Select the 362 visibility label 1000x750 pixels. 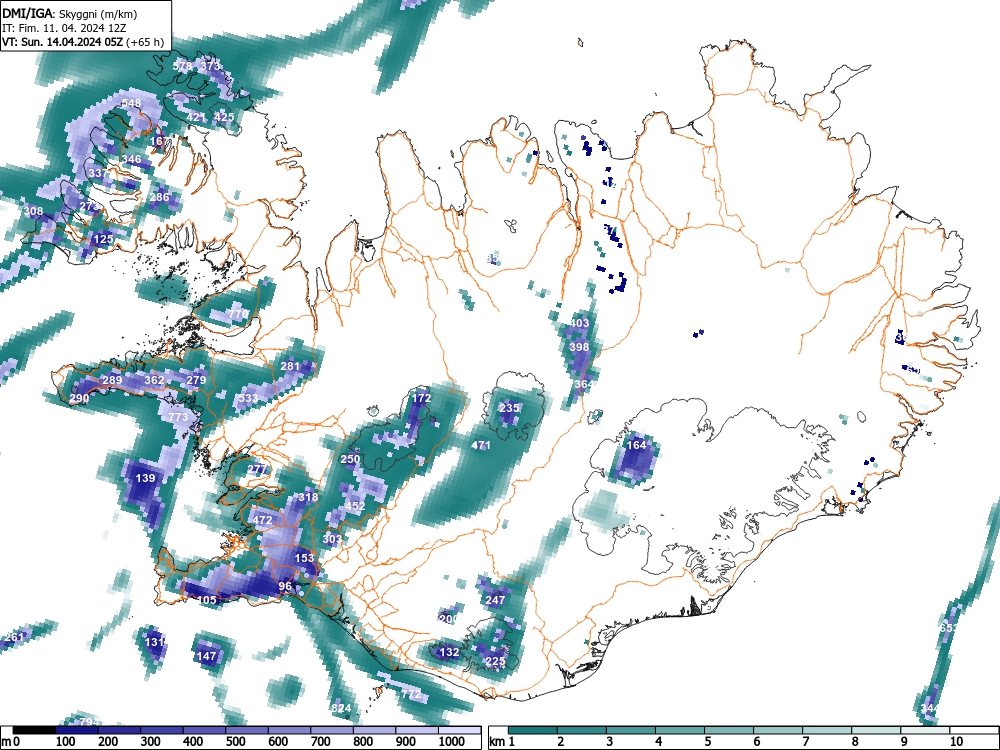pyautogui.click(x=154, y=380)
